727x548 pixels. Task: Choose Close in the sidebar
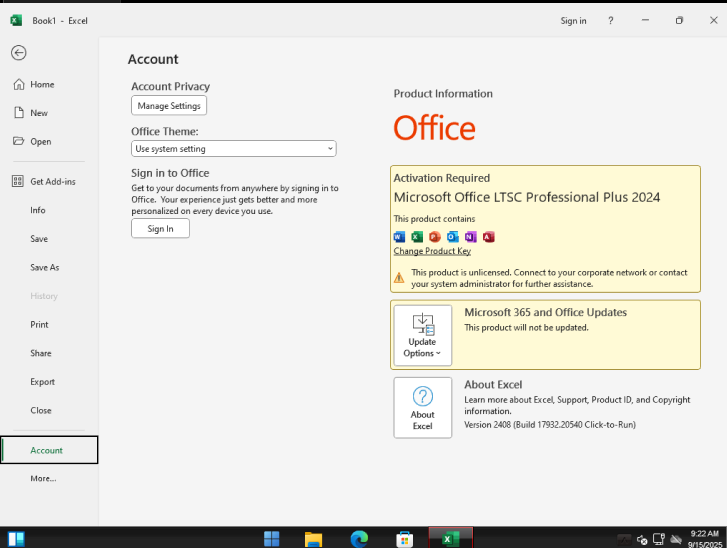pos(41,410)
